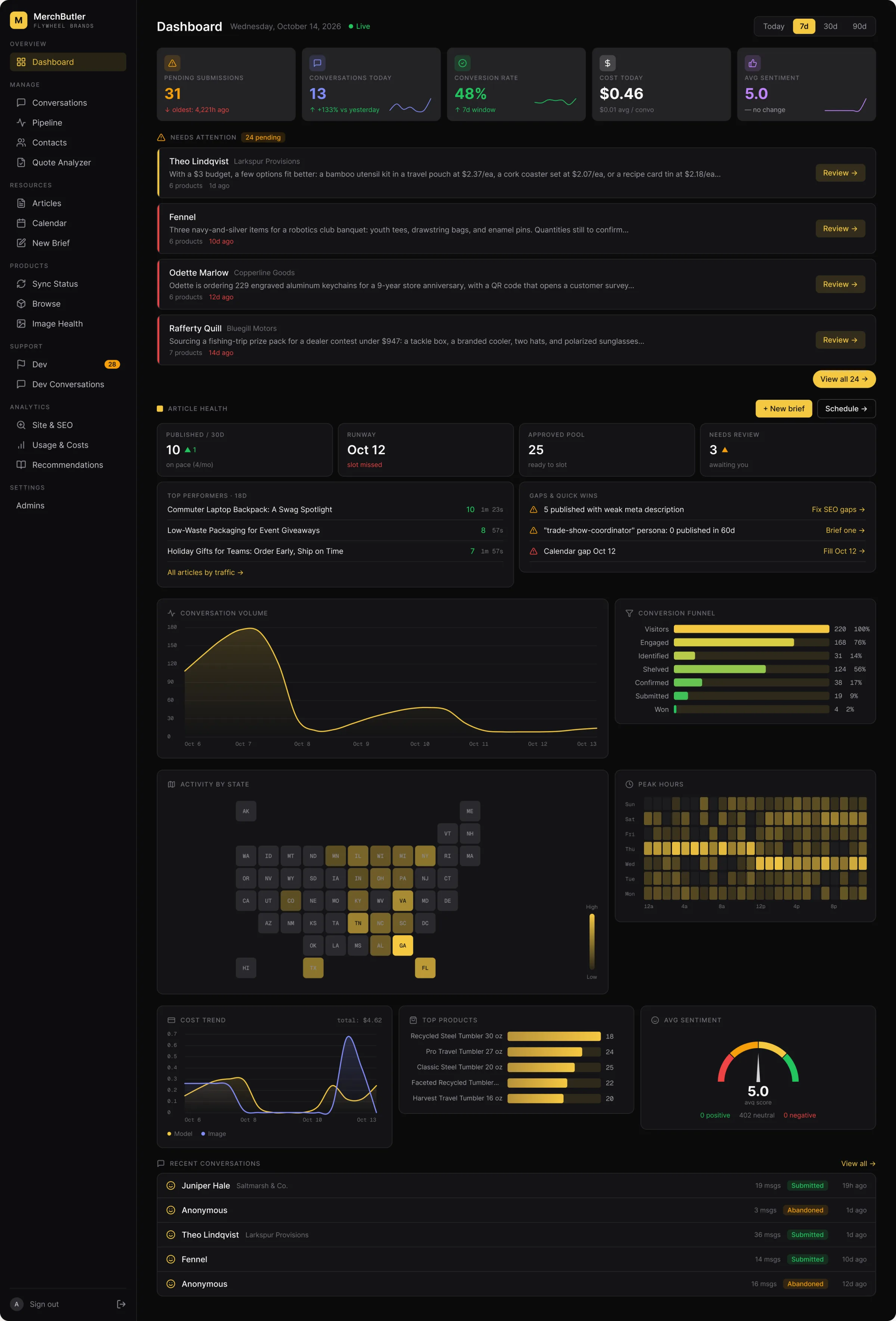
Task: Click the Dev 28 notification badge
Action: 112,364
